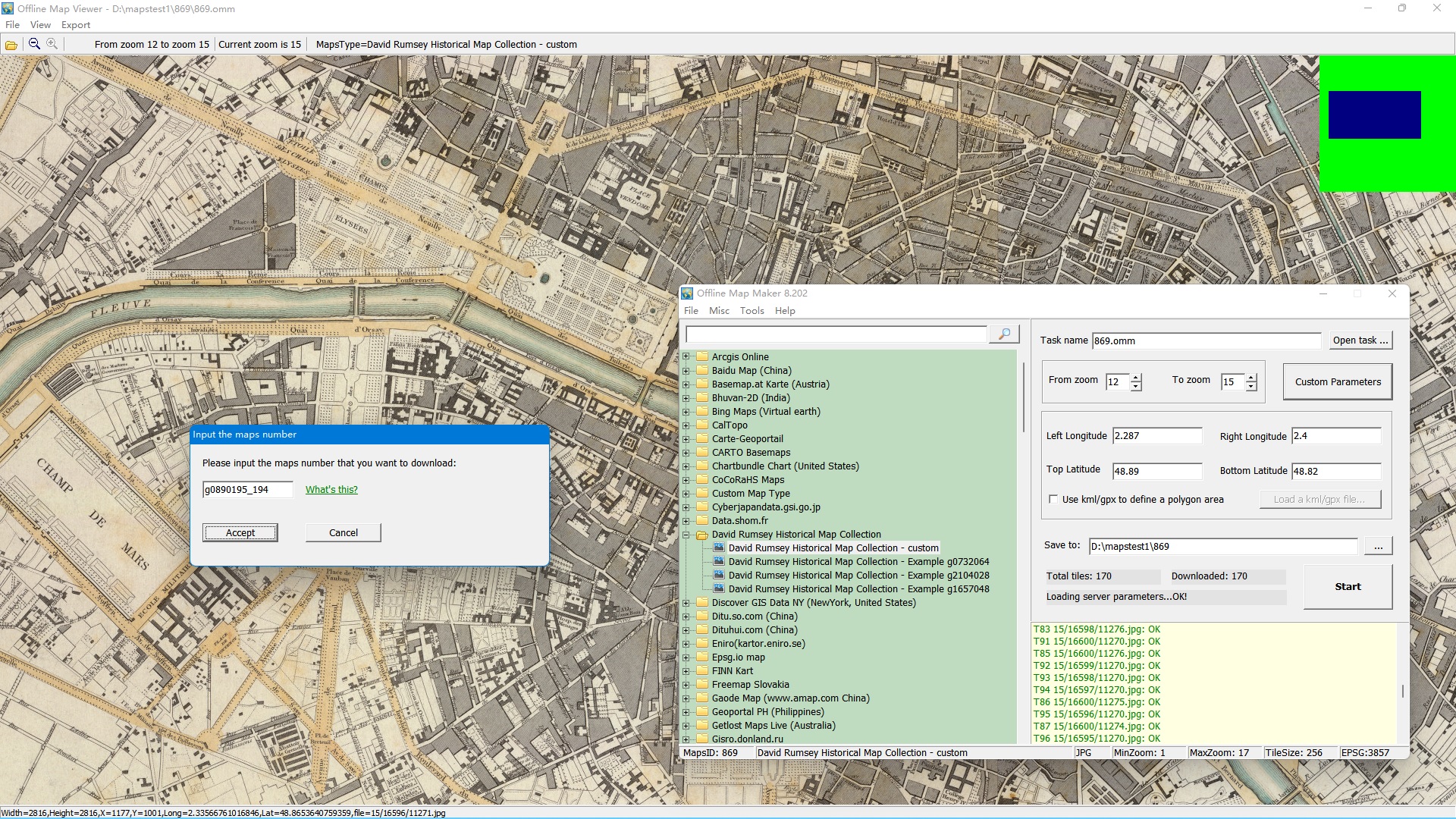Screen dimensions: 1456x819
Task: Click the Task name field
Action: pos(1206,340)
